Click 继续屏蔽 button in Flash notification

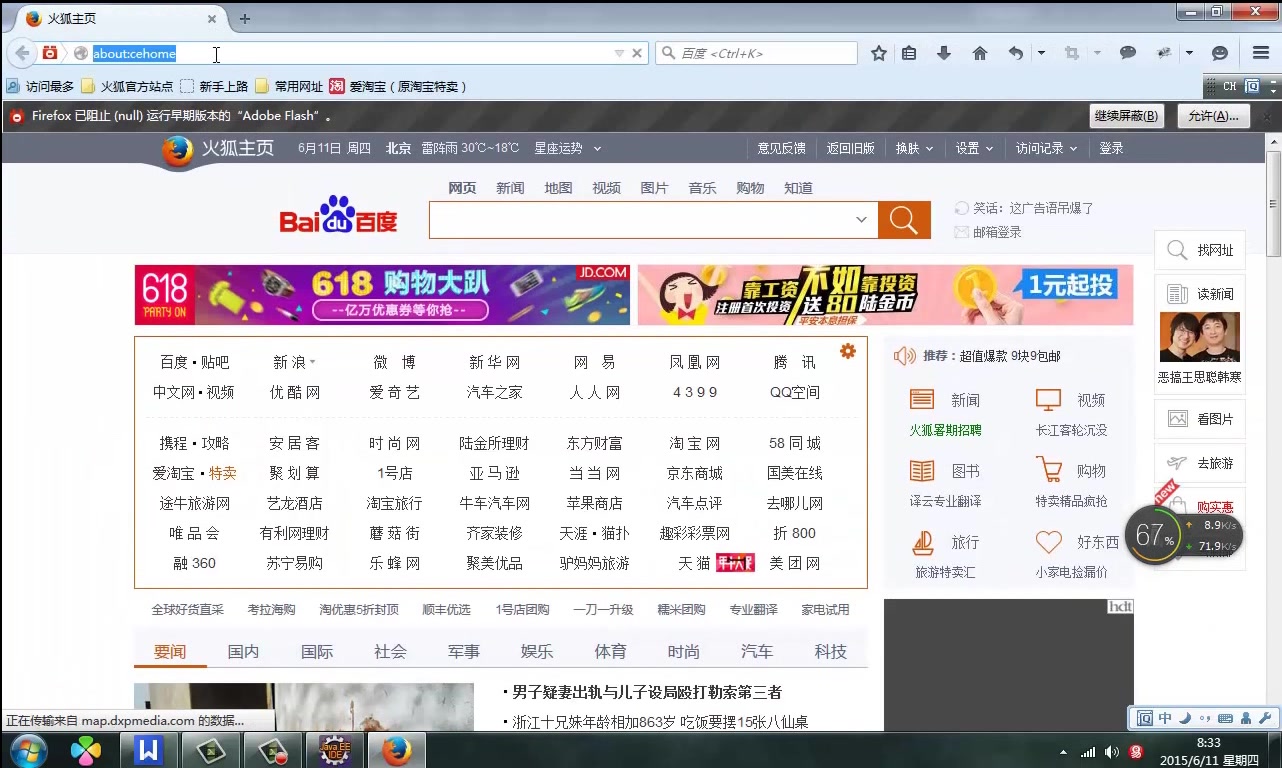click(x=1127, y=116)
